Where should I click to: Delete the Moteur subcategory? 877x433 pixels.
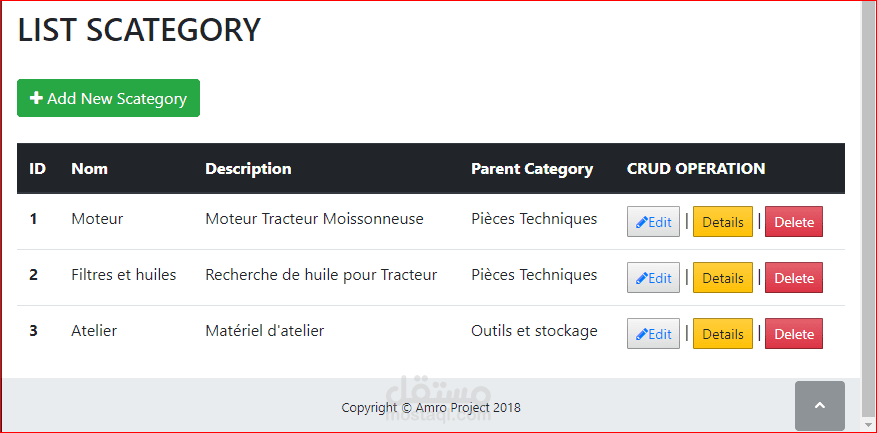click(794, 222)
